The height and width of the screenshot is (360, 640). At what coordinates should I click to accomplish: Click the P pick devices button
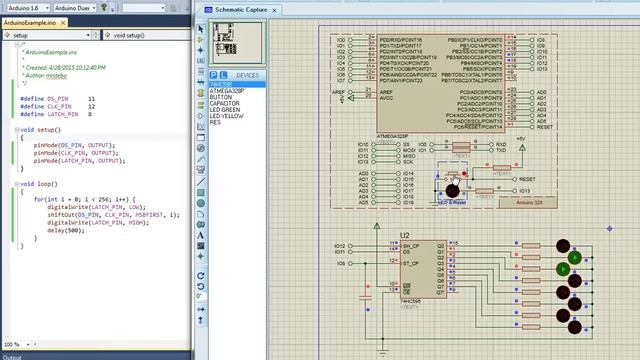click(x=213, y=75)
